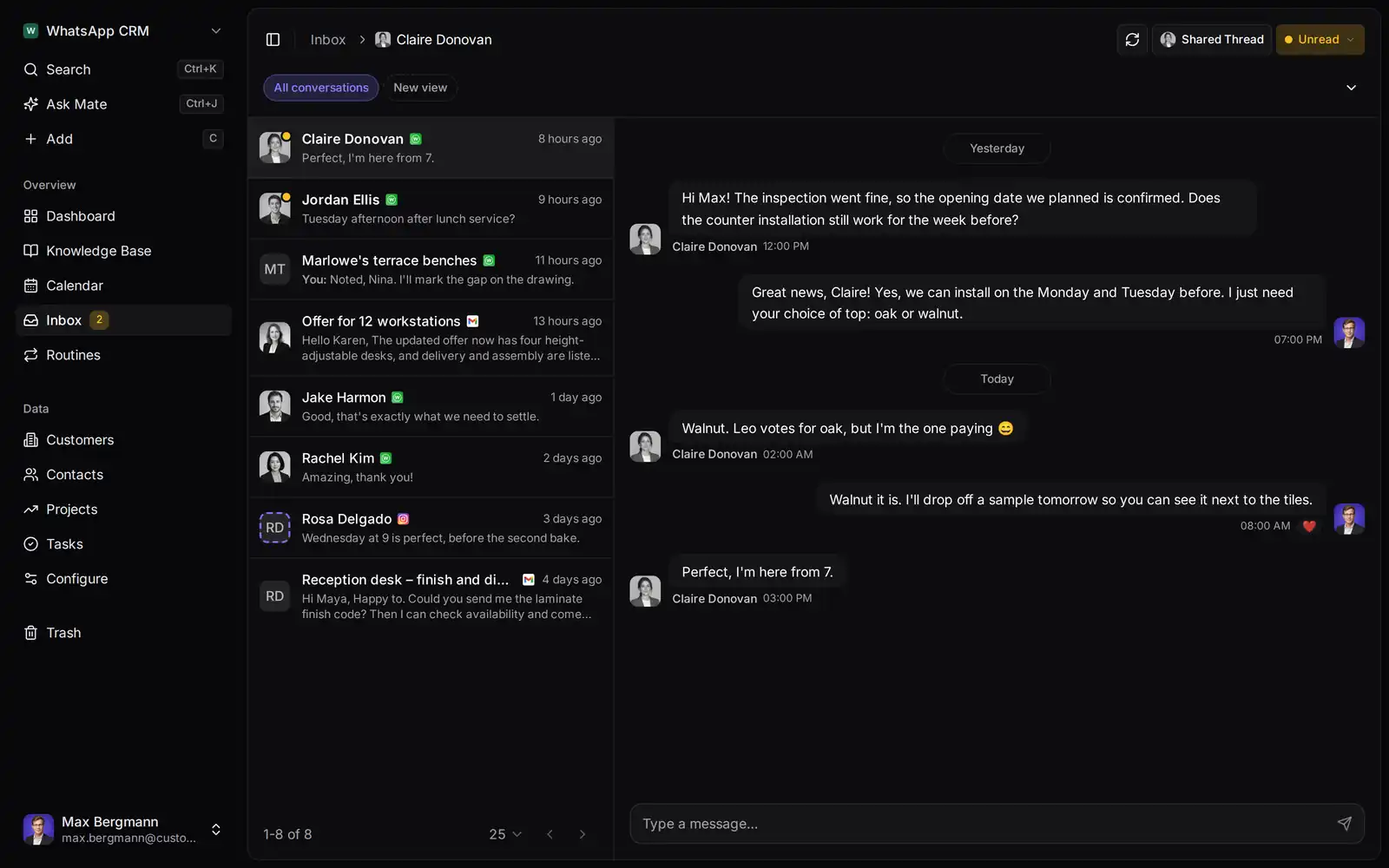Go to previous page arrow in pagination
1389x868 pixels.
550,834
